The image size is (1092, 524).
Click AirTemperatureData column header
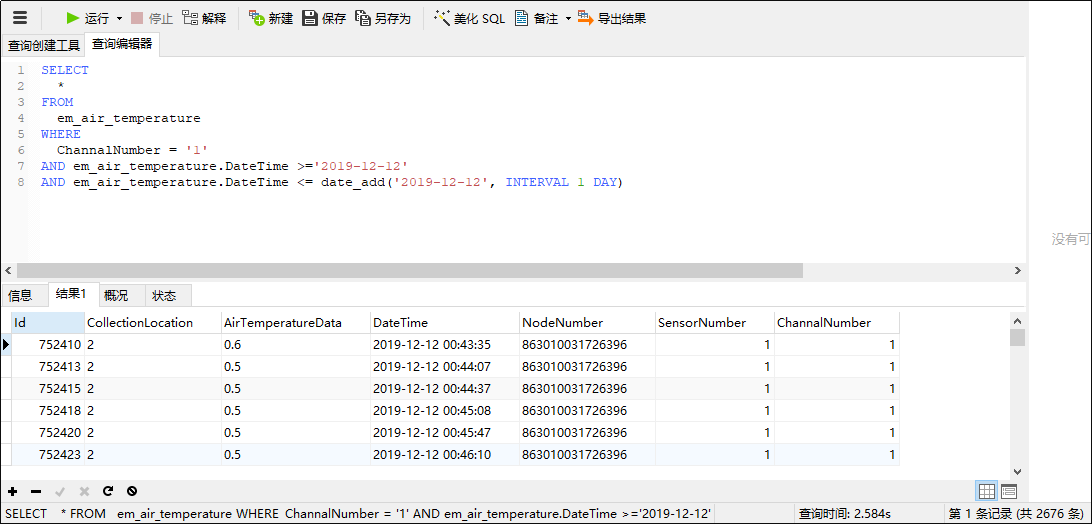point(295,323)
